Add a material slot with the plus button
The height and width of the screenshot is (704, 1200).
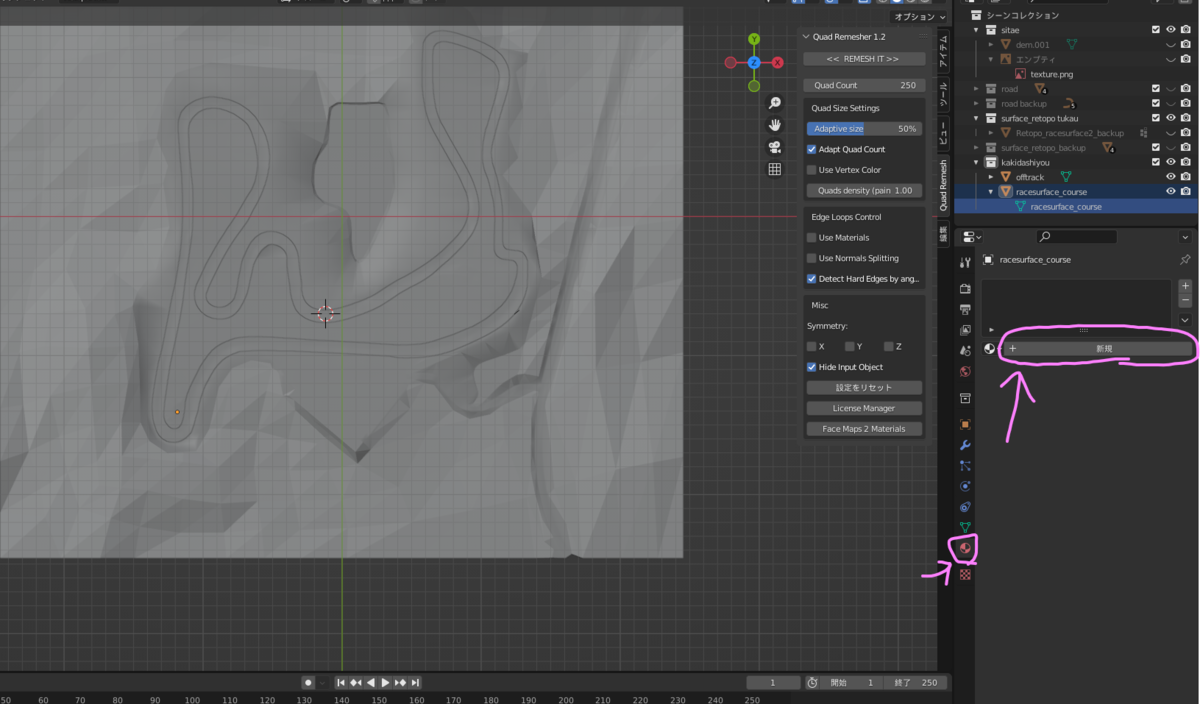pos(1185,286)
